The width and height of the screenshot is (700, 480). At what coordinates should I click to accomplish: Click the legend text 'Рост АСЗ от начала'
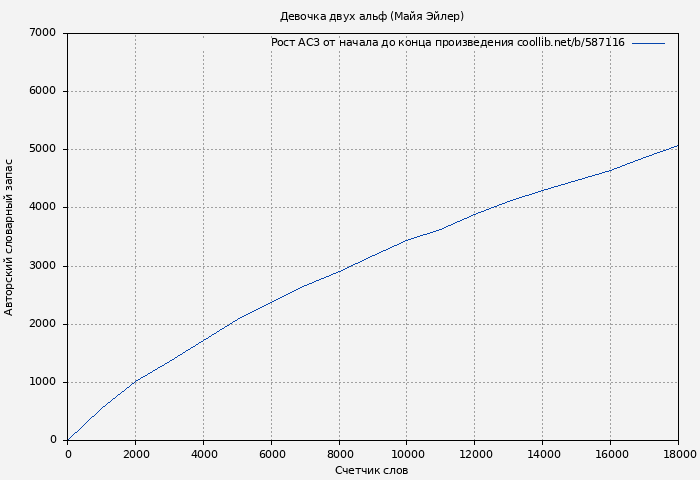447,43
